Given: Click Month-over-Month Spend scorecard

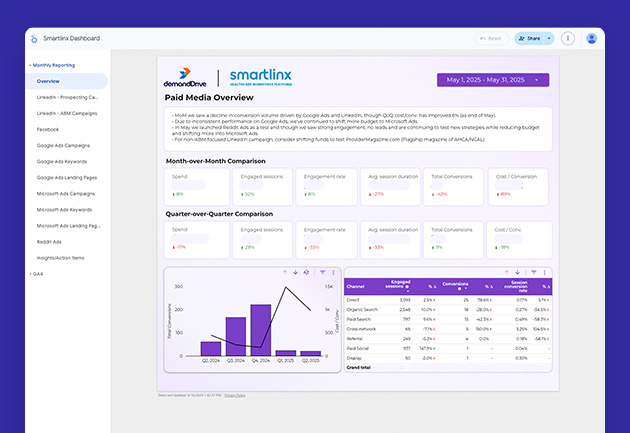Looking at the screenshot, I should coord(197,187).
